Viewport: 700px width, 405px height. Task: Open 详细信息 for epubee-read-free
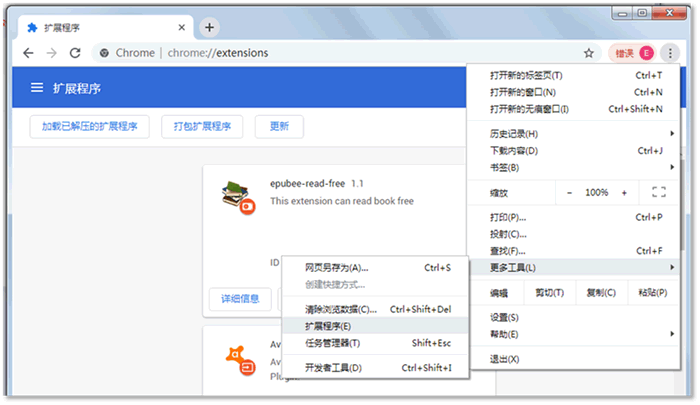click(240, 299)
